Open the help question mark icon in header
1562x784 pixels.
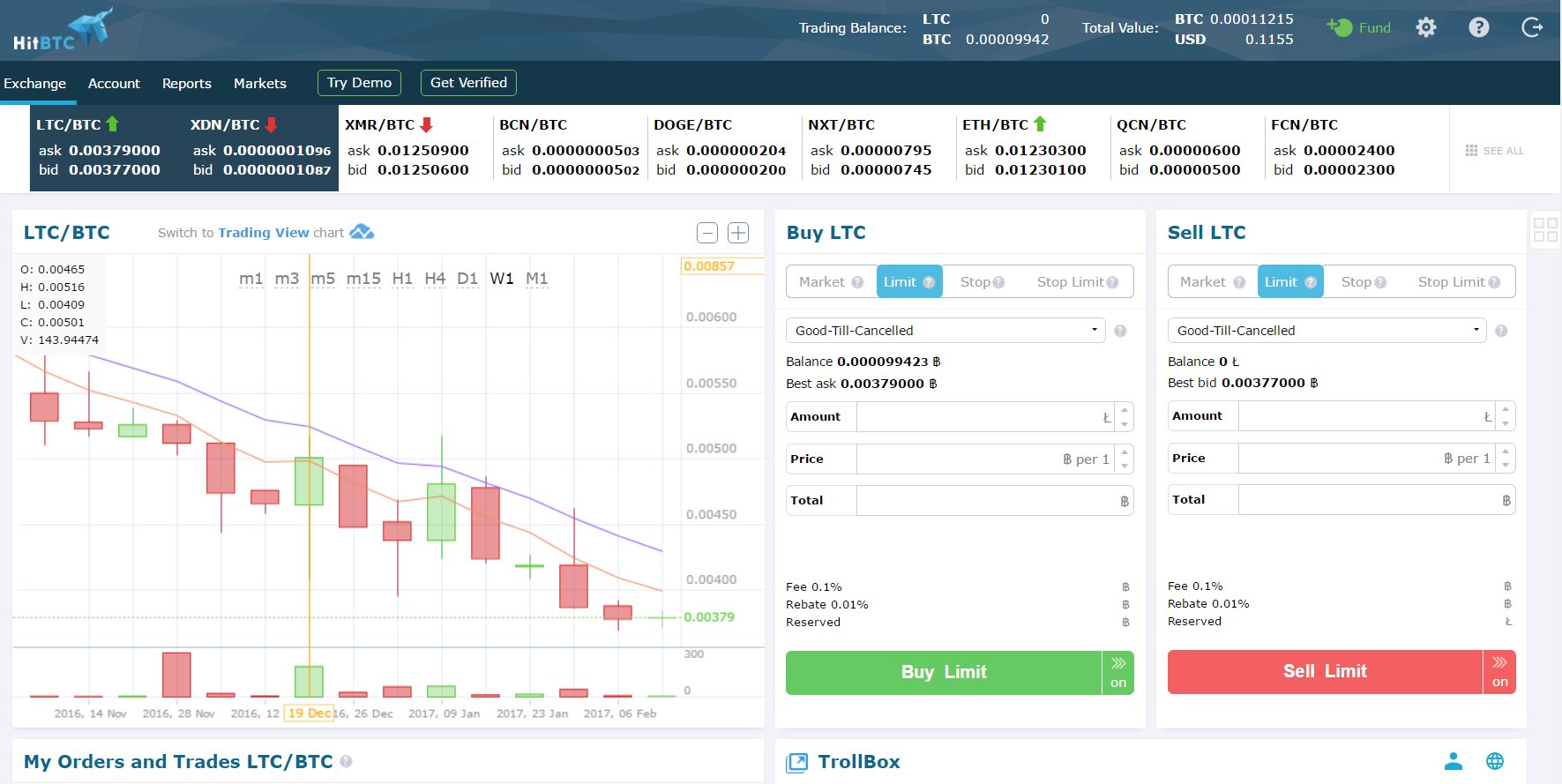[1479, 27]
